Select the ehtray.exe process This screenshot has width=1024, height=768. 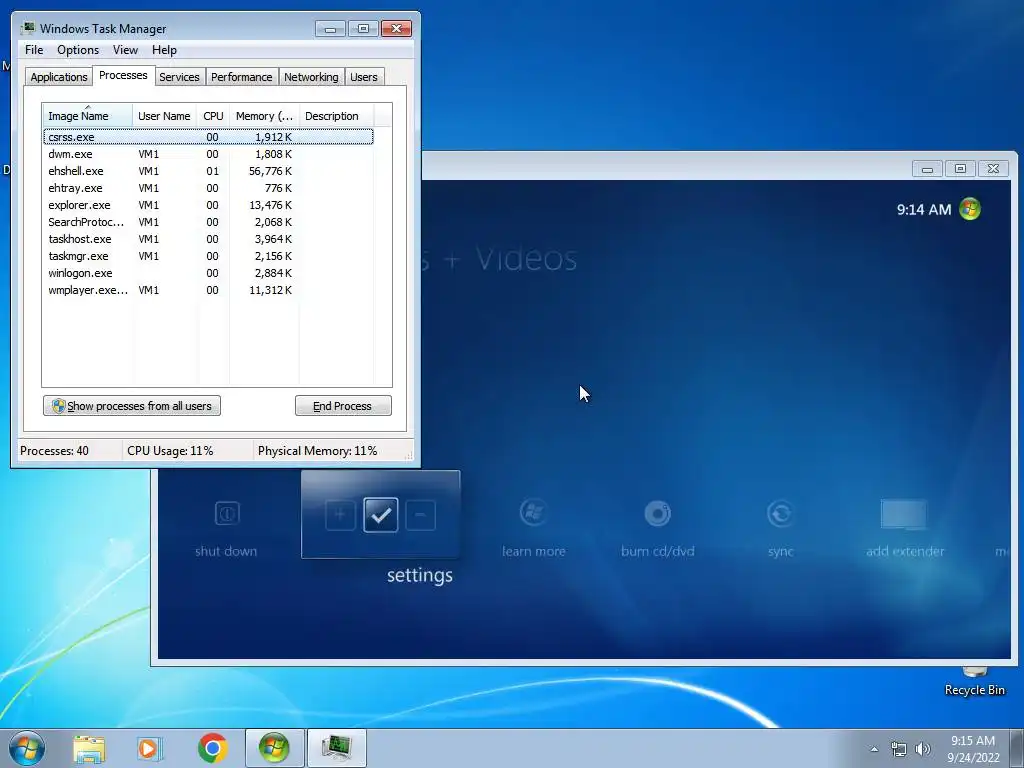pyautogui.click(x=208, y=188)
